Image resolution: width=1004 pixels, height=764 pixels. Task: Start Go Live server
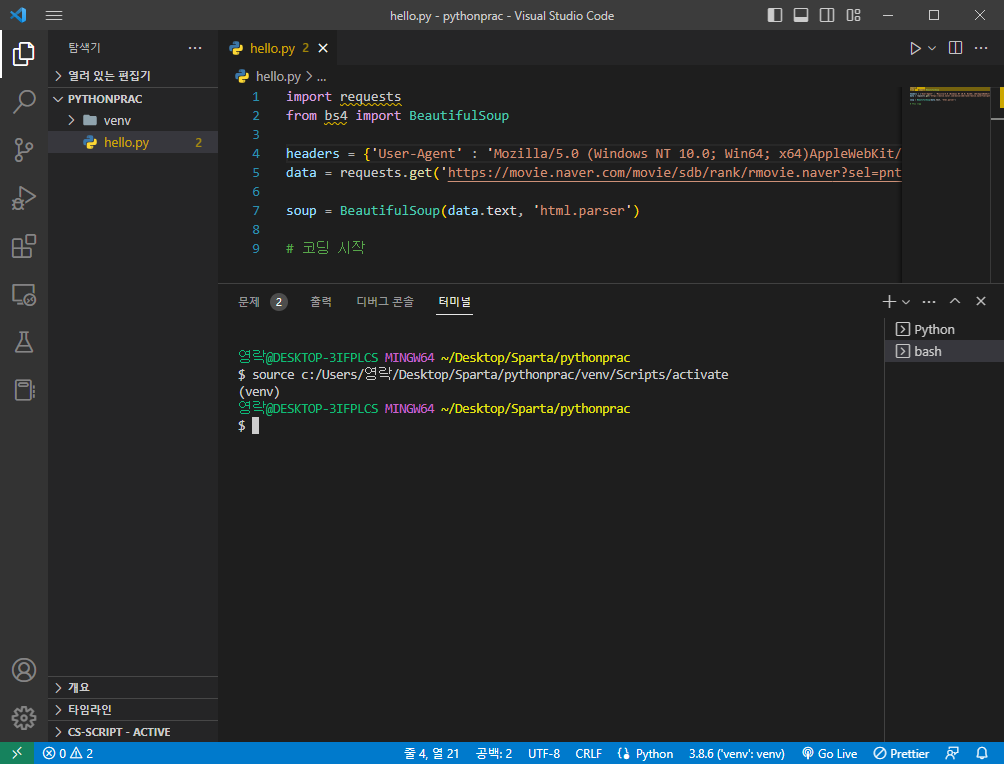point(829,753)
